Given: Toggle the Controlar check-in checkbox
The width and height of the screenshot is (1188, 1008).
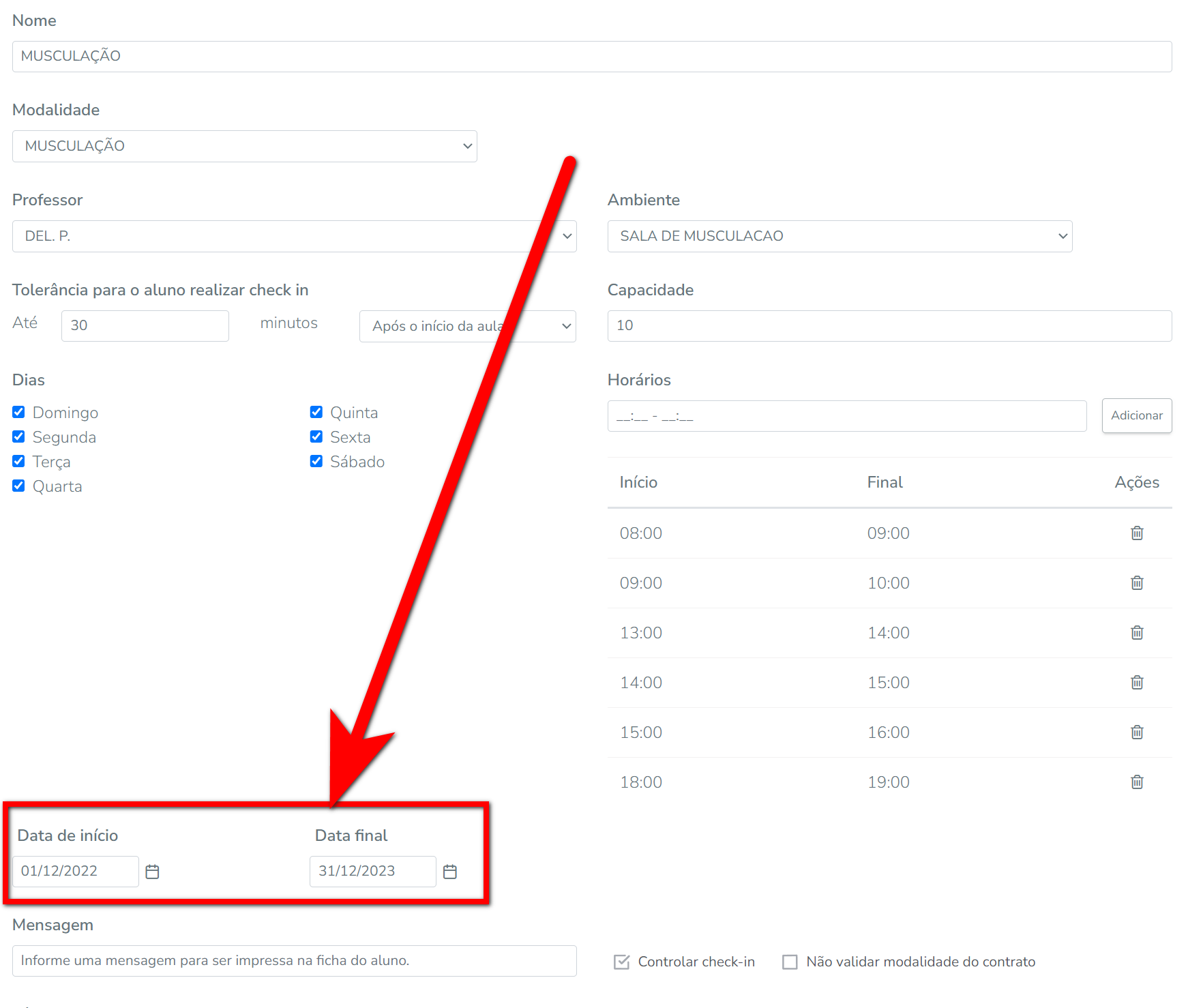Looking at the screenshot, I should point(621,962).
